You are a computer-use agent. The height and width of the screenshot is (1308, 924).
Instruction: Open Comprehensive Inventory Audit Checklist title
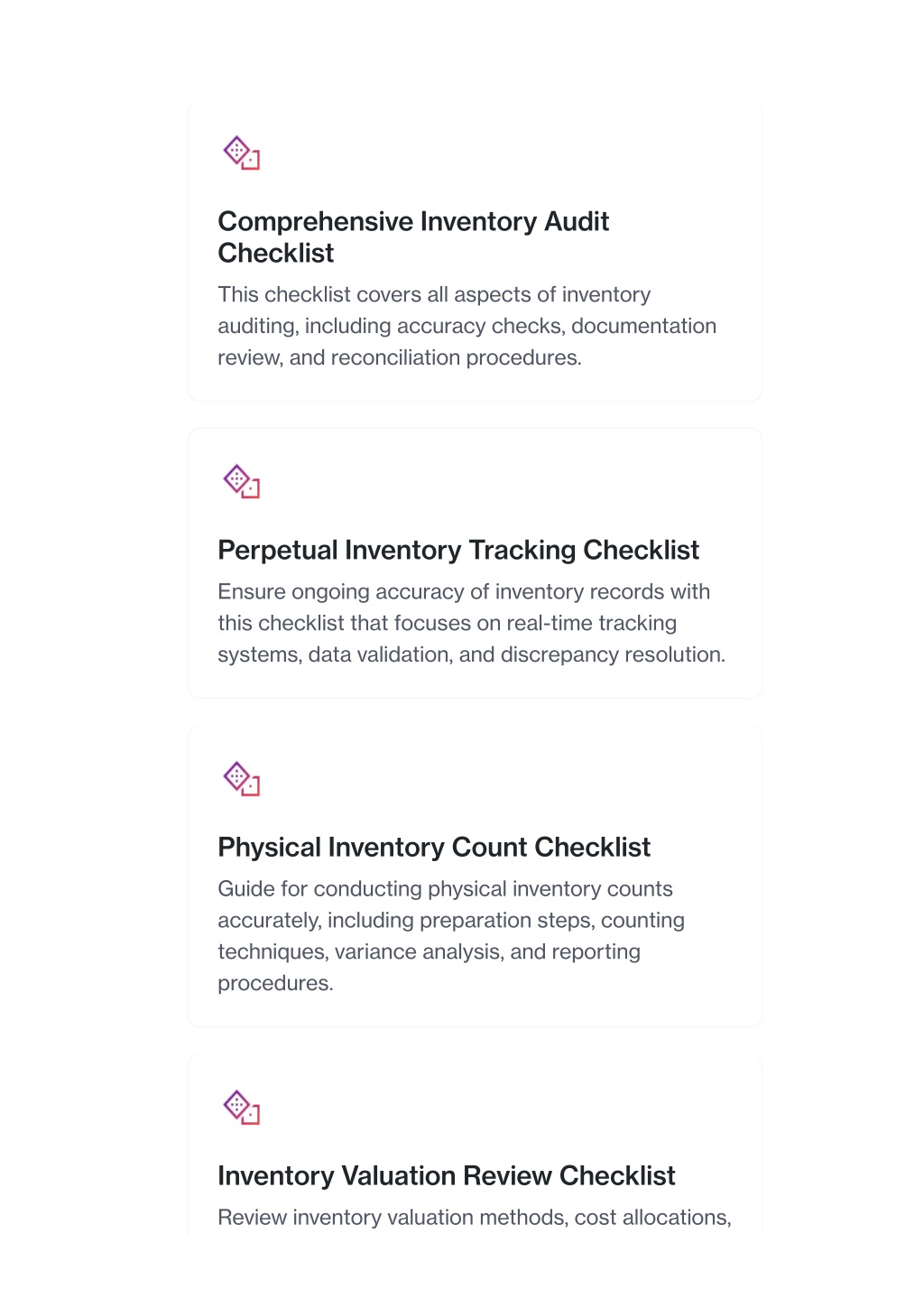pos(413,237)
